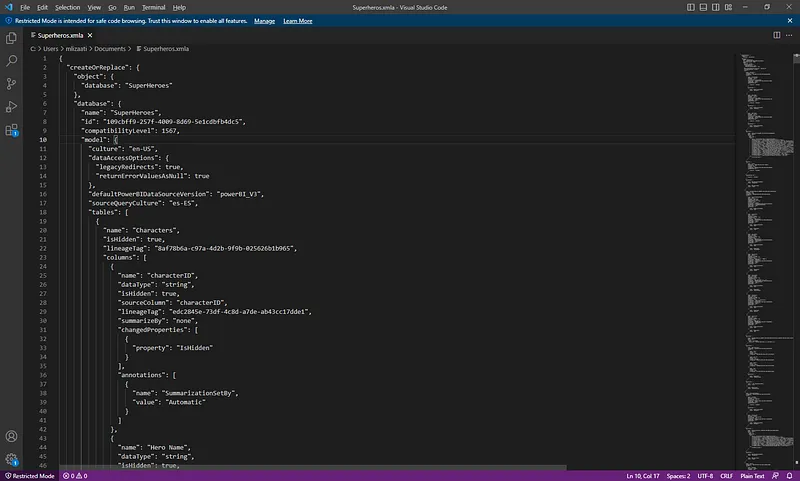Screen dimensions: 800x481
Task: Click the "summarizeBy": "none" line
Action: click(158, 321)
